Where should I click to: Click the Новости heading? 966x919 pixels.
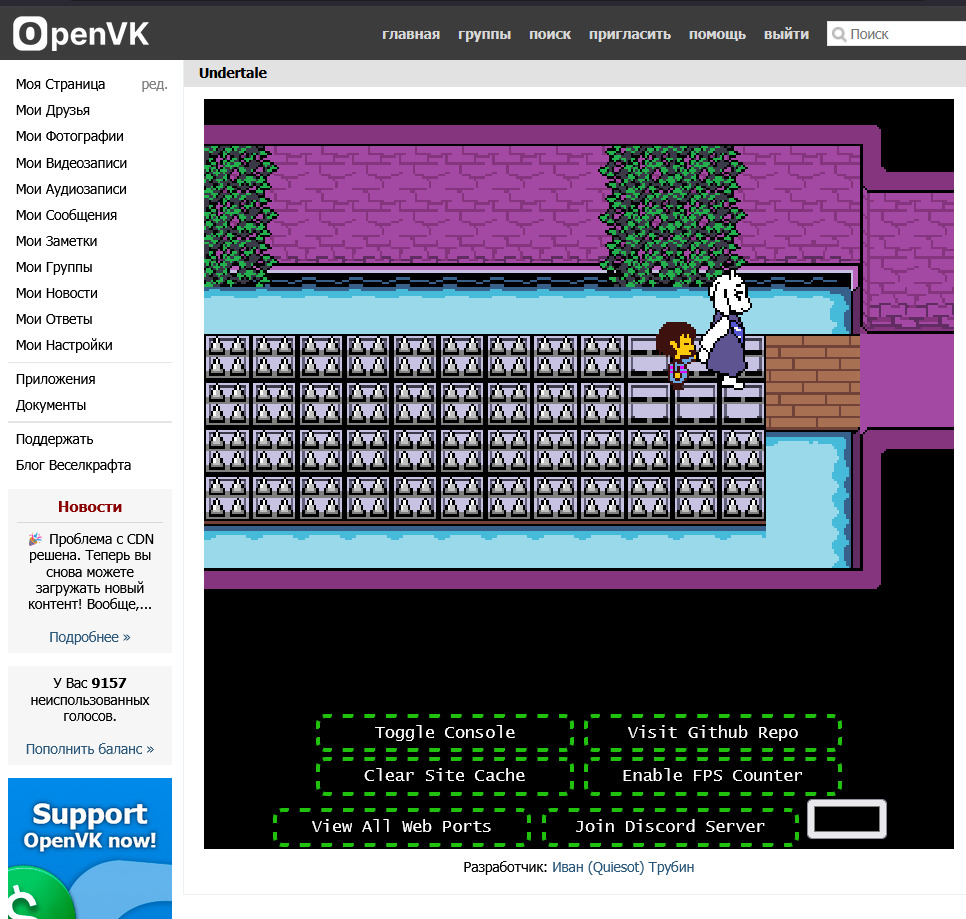tap(90, 507)
